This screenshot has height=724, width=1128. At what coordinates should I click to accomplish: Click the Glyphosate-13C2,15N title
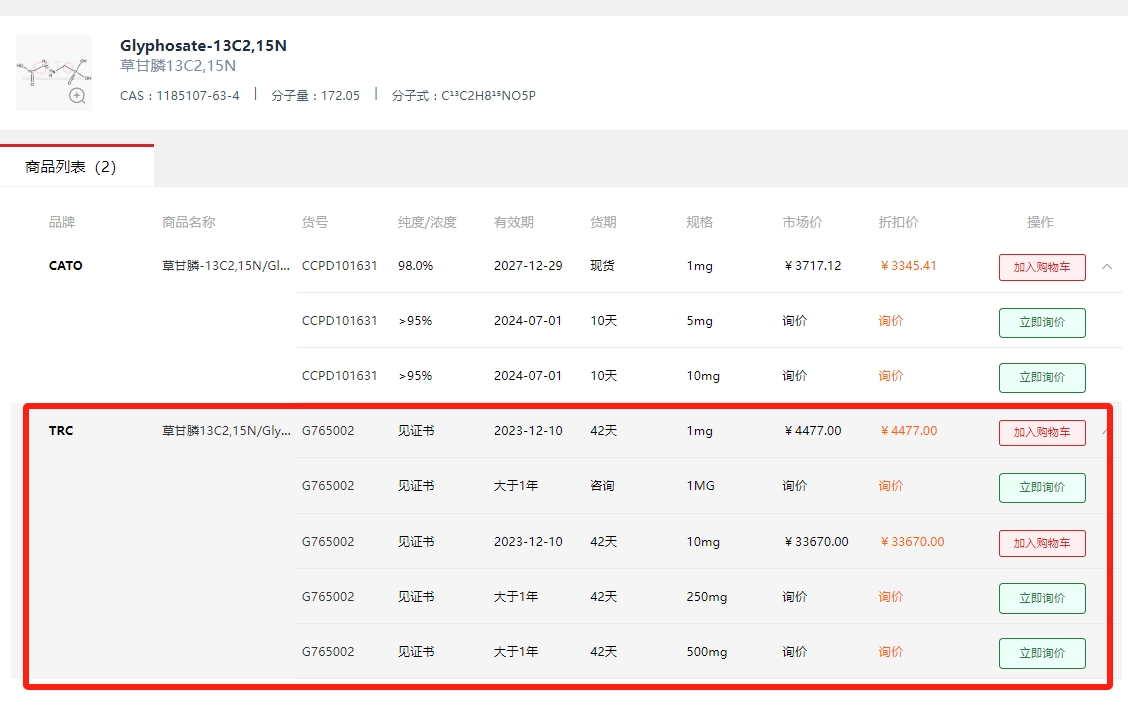[203, 45]
